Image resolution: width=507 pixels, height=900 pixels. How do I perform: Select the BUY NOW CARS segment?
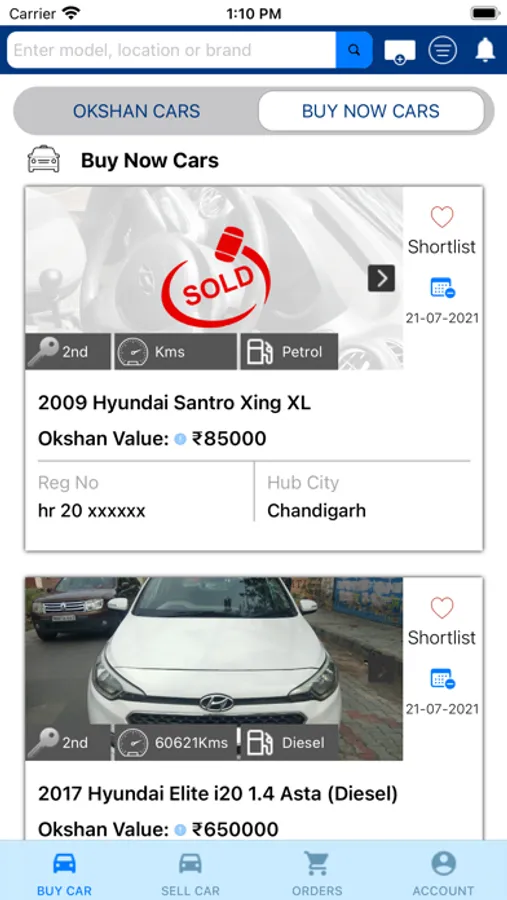pos(371,111)
